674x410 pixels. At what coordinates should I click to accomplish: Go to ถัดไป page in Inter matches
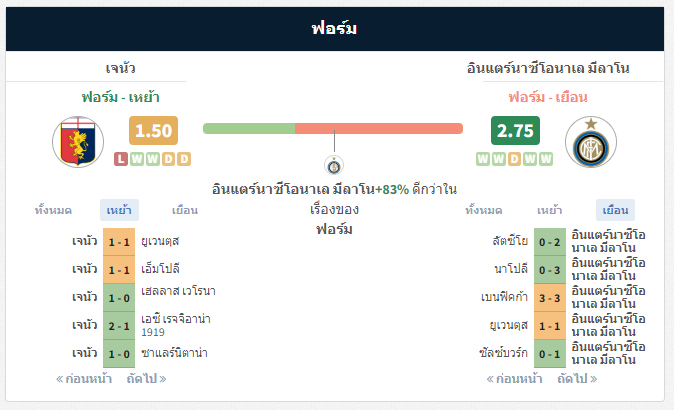(577, 379)
